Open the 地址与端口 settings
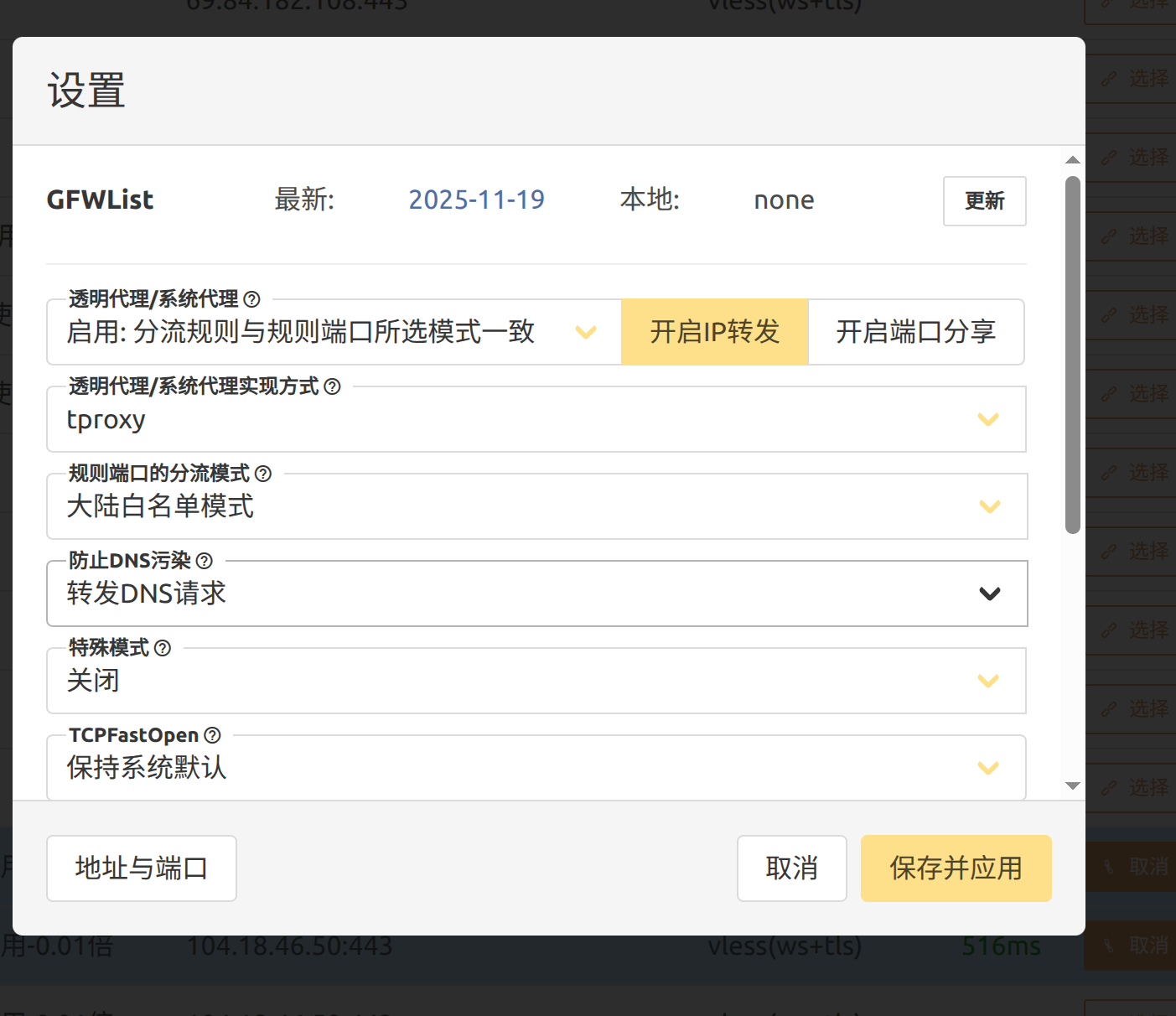 [x=142, y=868]
